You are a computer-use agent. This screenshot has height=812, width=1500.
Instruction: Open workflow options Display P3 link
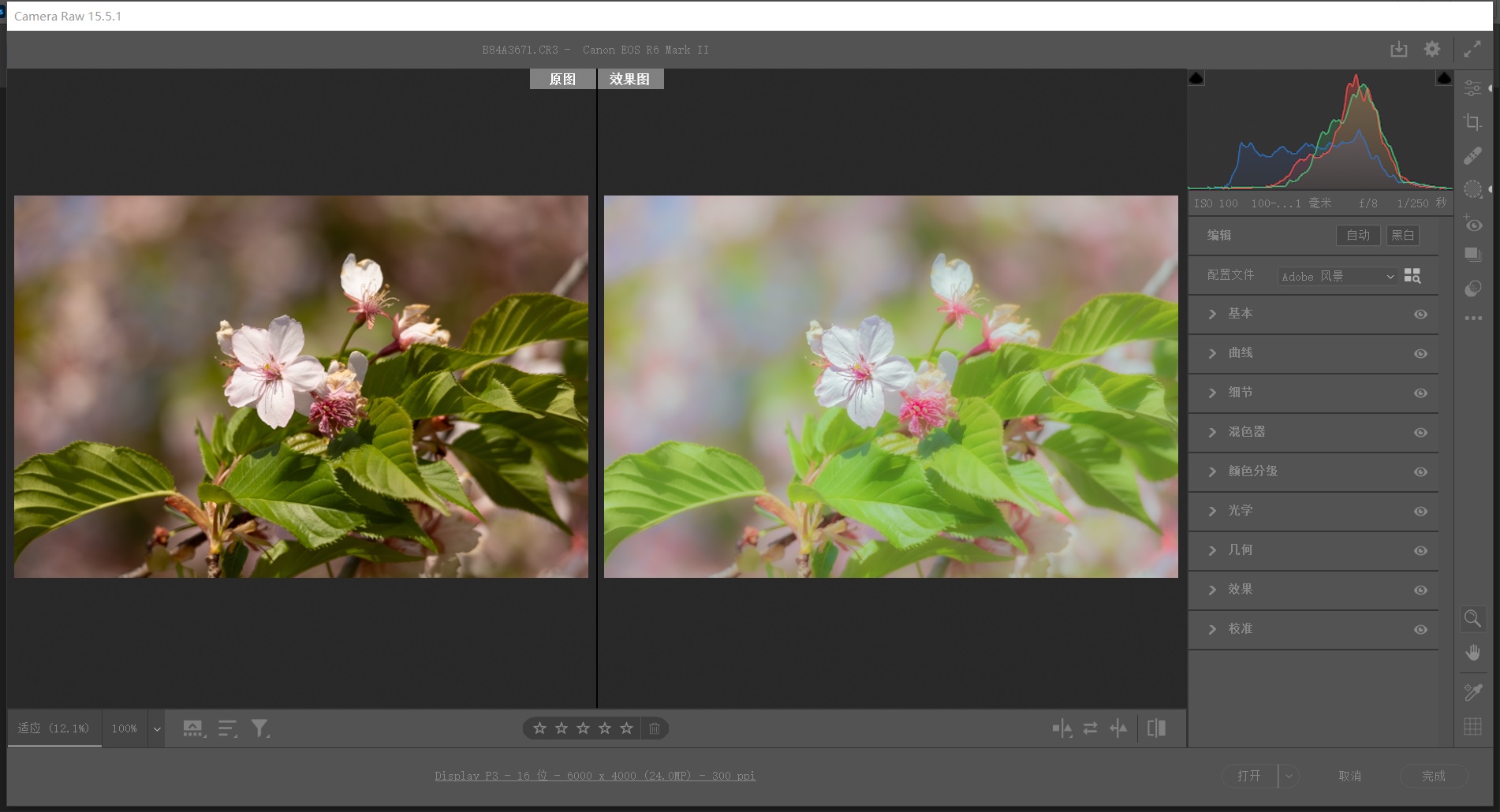click(595, 776)
